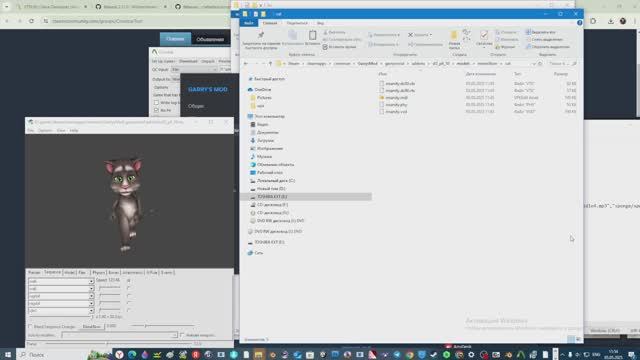640x360 pixels.
Task: Sort files by the Size column header
Action: click(561, 74)
